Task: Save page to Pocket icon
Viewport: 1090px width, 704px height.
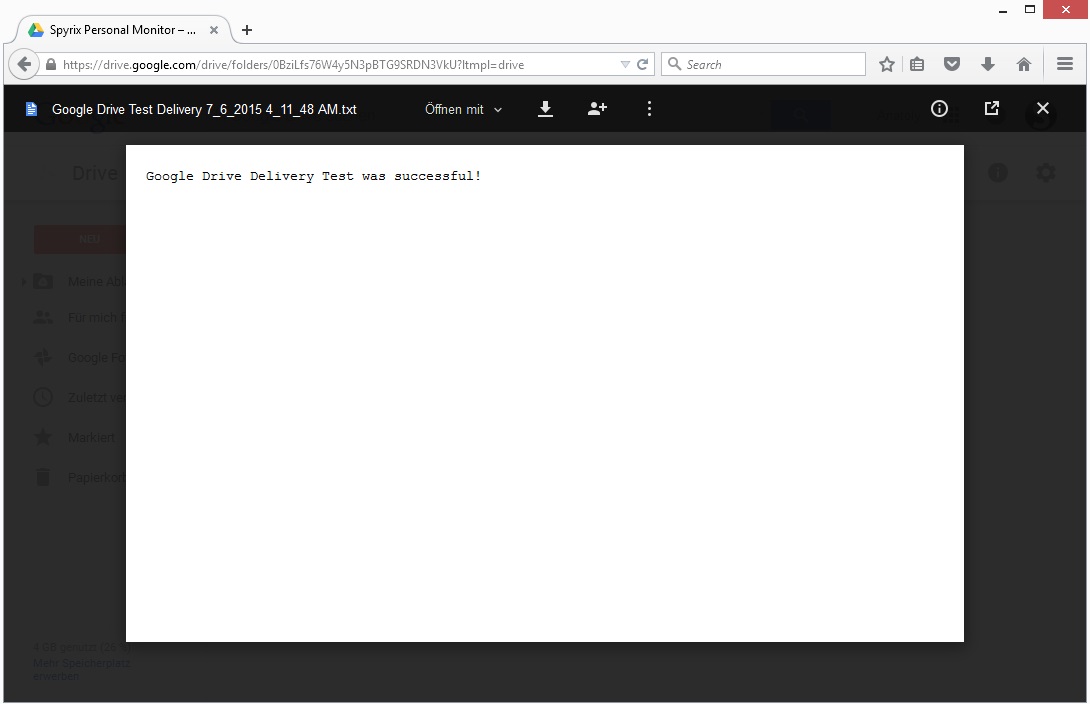Action: pos(952,65)
